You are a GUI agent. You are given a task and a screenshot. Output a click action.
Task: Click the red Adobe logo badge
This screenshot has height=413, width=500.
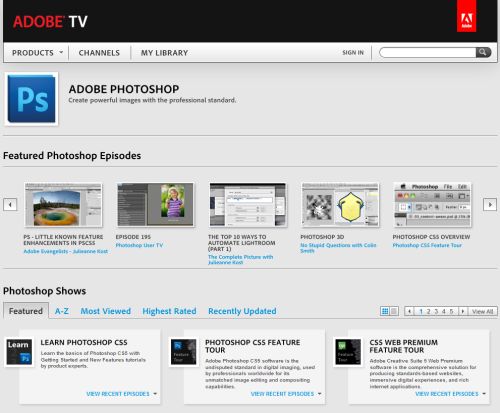click(x=466, y=16)
